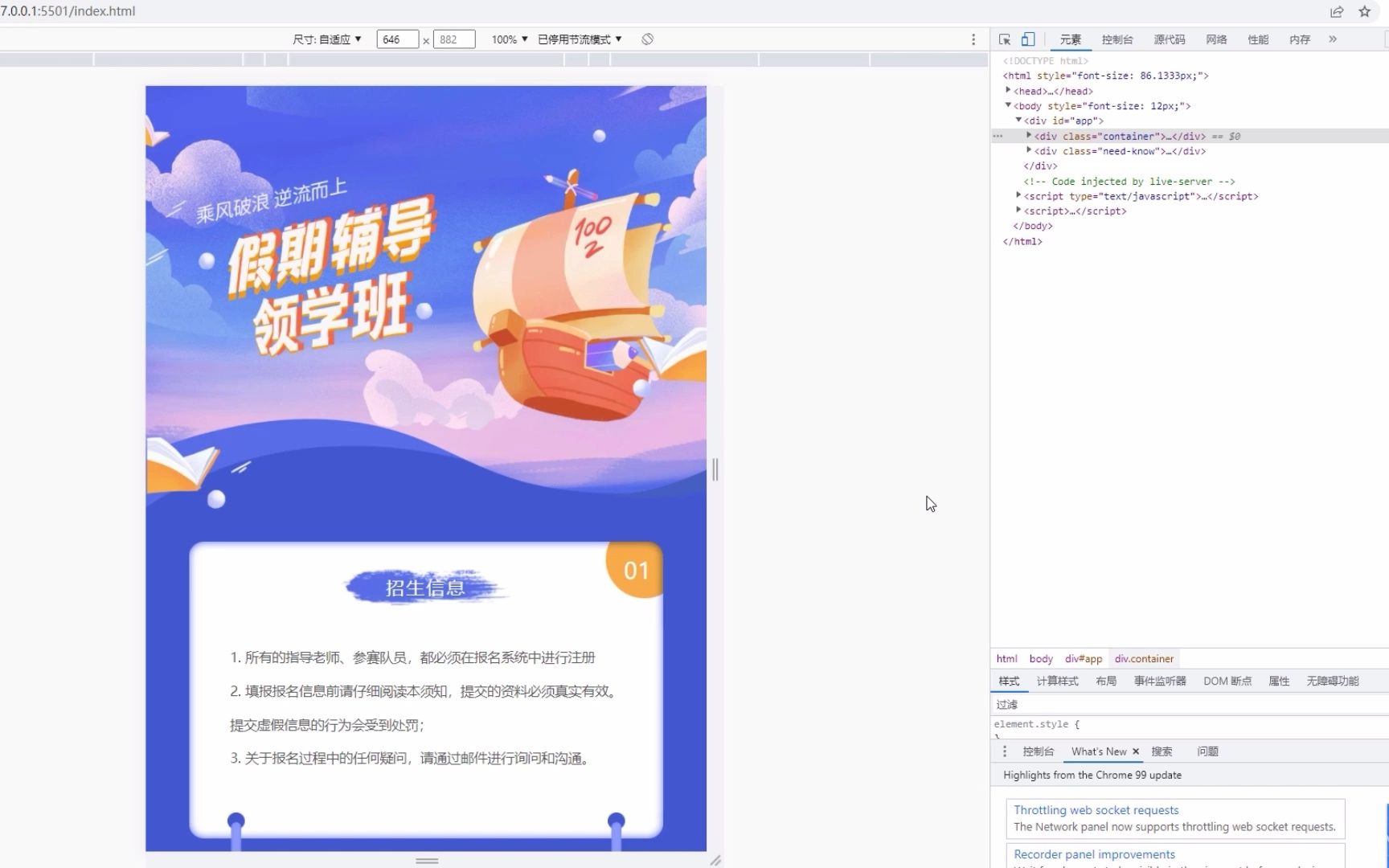
Task: Open the 尺寸 自适应 dropdown
Action: coord(327,39)
